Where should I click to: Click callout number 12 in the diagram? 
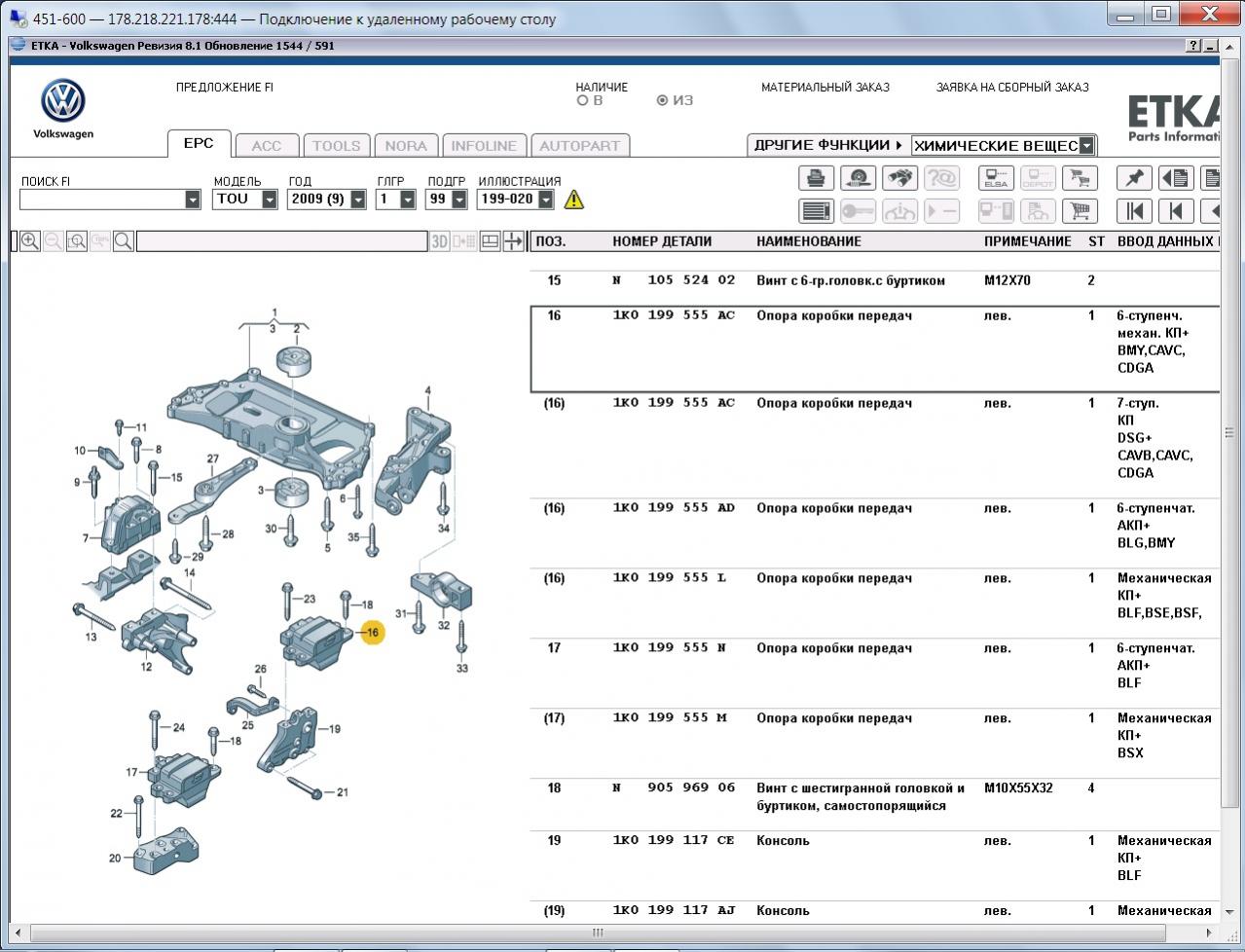tap(146, 667)
